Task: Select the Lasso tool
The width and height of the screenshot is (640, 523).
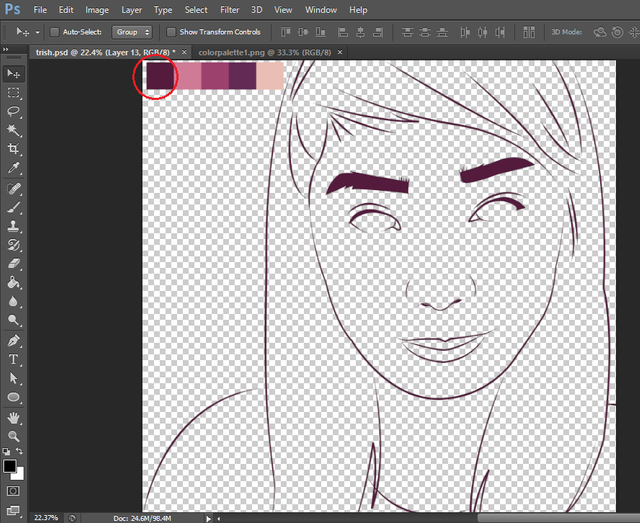Action: point(14,111)
